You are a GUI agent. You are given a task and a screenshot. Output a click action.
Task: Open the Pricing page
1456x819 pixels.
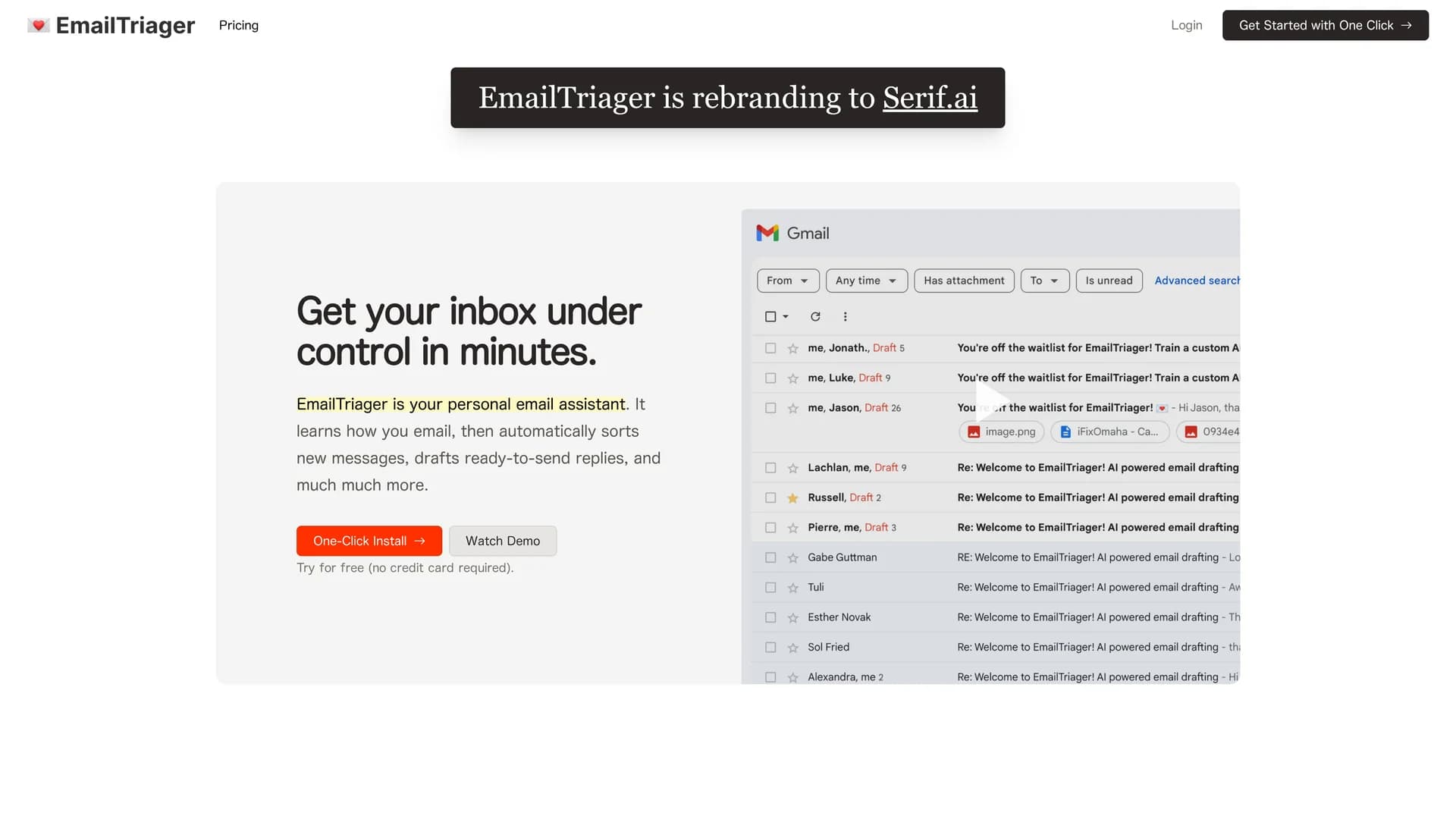click(x=239, y=25)
